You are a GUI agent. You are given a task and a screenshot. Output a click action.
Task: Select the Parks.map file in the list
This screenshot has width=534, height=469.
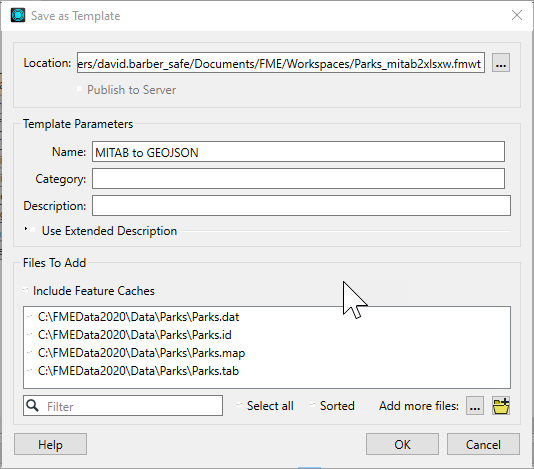tap(141, 353)
